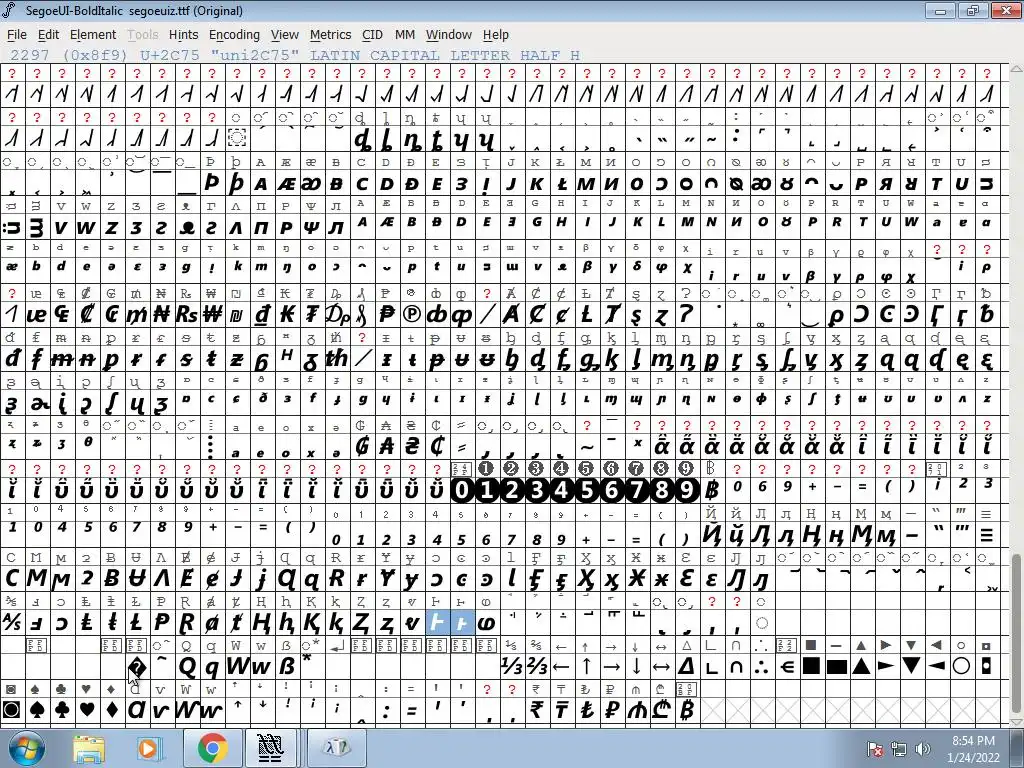
Task: Open the Element menu
Action: click(x=93, y=35)
